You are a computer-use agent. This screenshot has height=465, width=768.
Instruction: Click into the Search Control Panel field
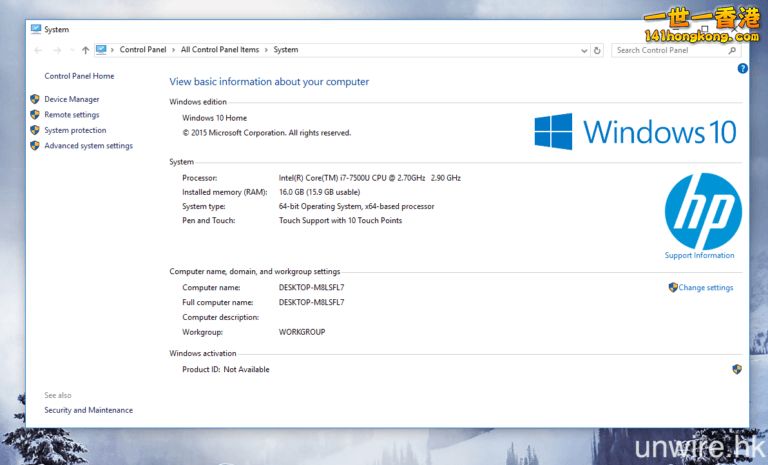pos(676,50)
